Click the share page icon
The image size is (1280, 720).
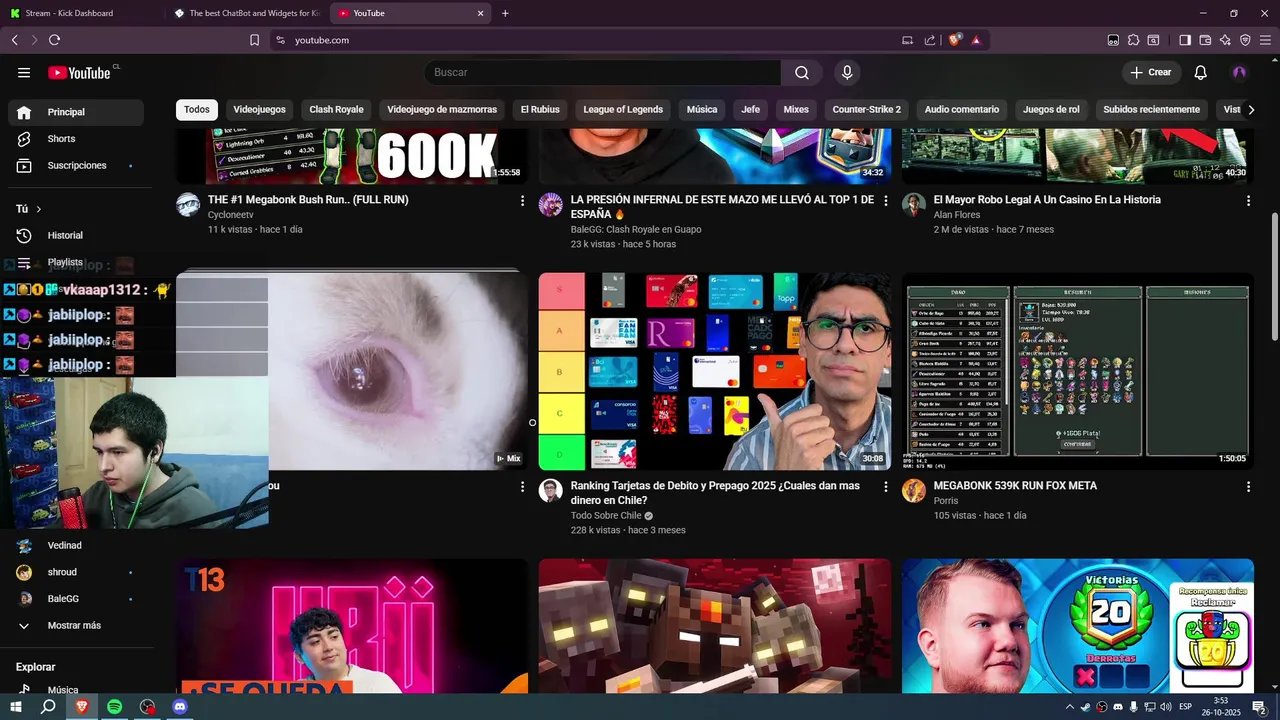(930, 40)
